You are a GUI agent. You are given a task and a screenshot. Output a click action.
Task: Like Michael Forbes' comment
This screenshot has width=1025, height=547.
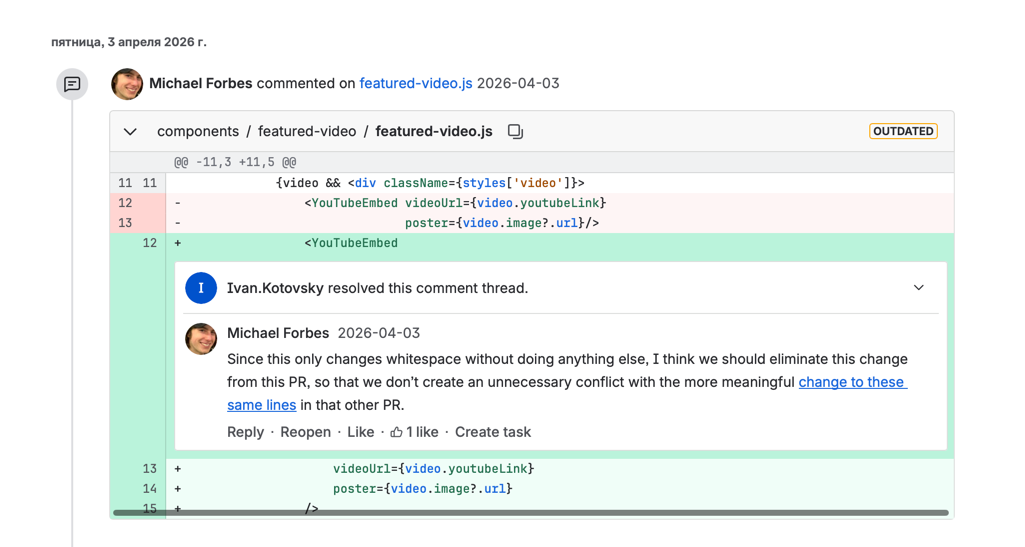[360, 432]
